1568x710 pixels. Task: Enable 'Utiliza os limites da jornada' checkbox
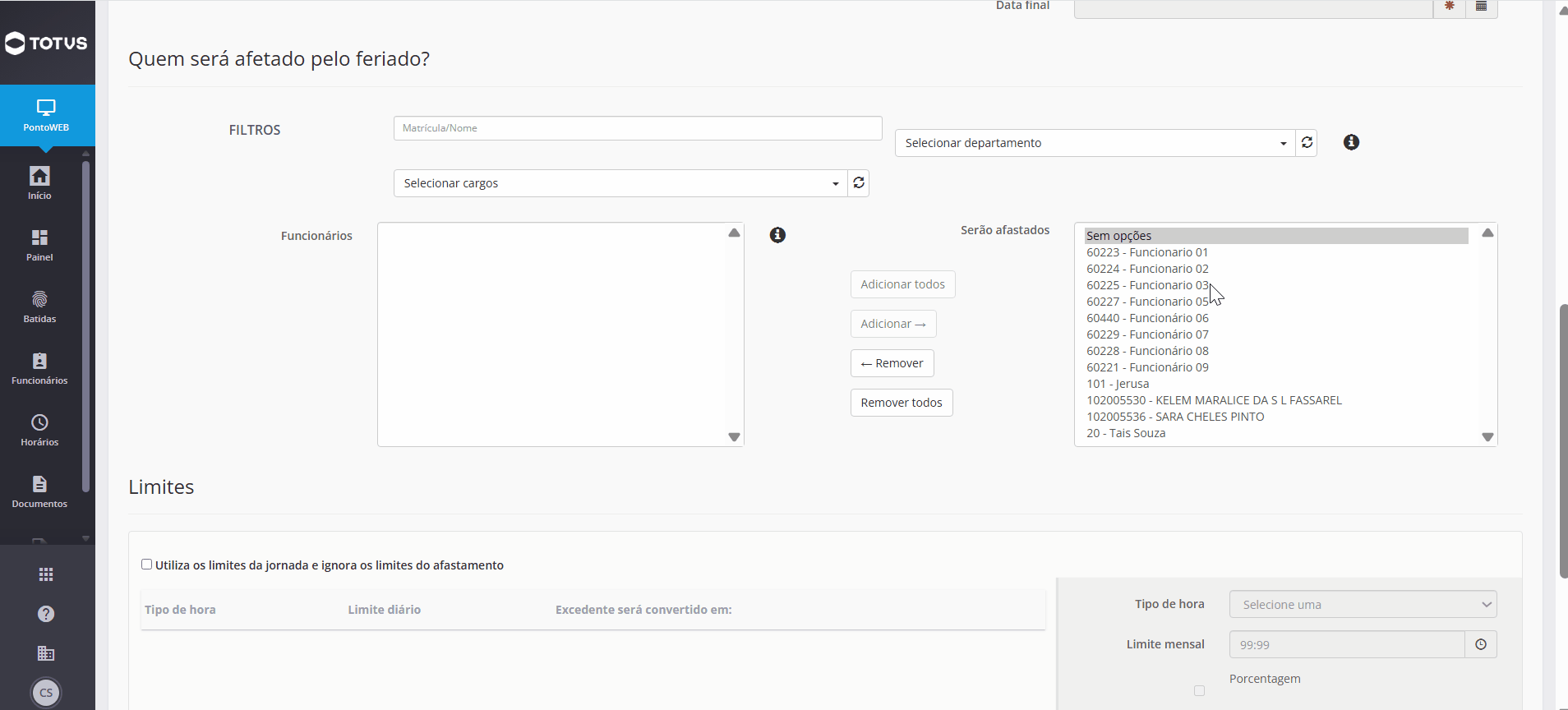[x=146, y=565]
